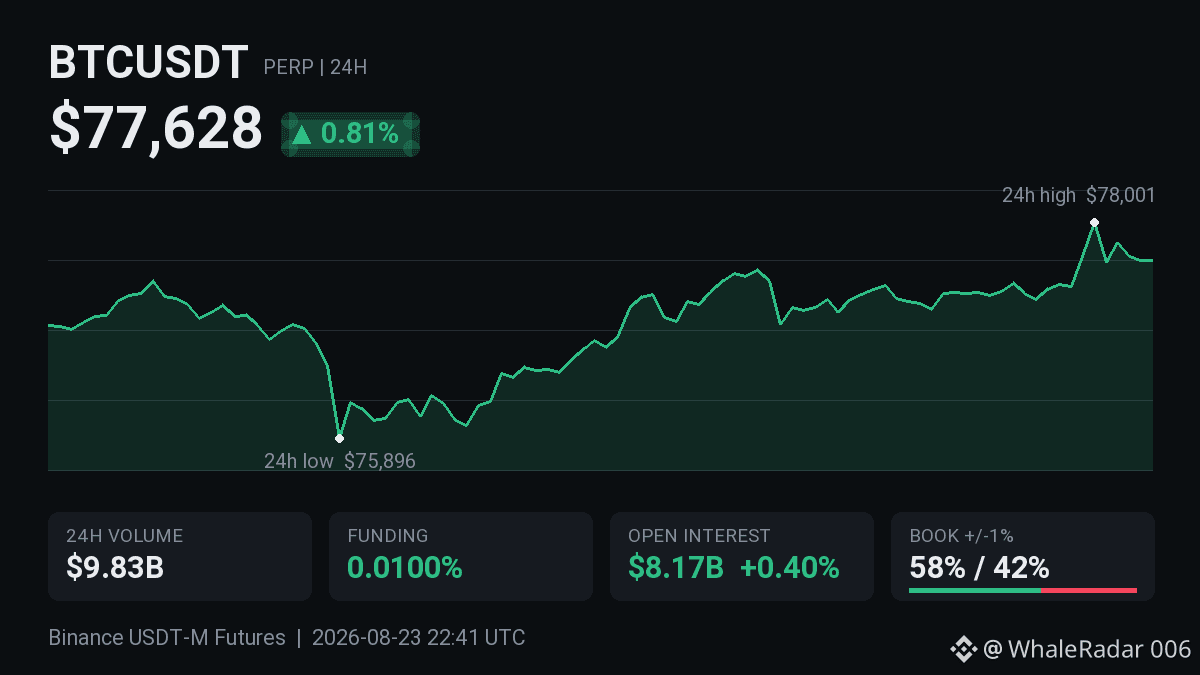Click the $77,628 current price

point(156,129)
